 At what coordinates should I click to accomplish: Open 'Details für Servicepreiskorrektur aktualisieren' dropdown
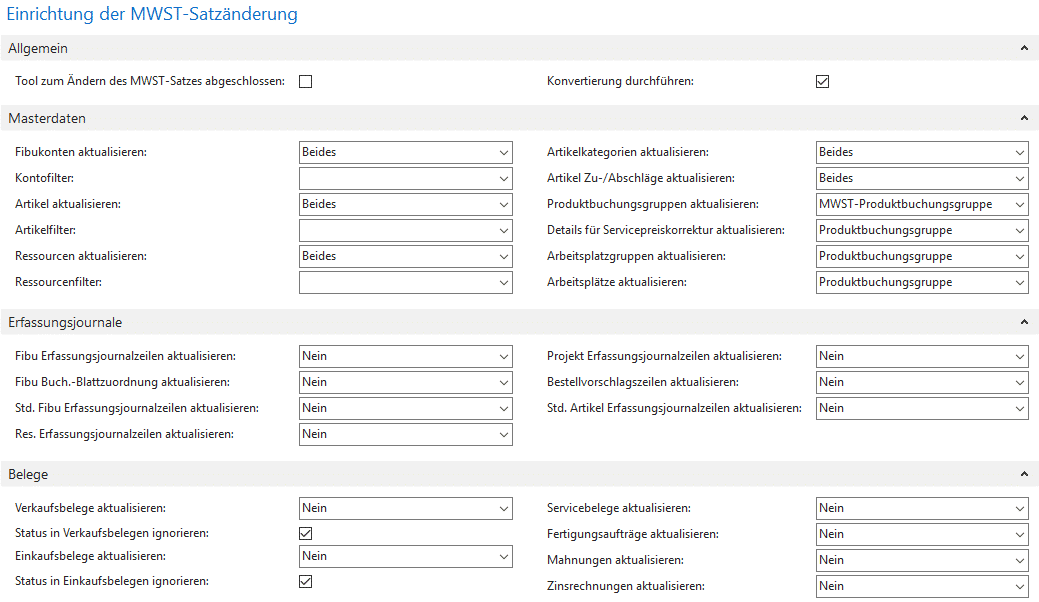[922, 230]
